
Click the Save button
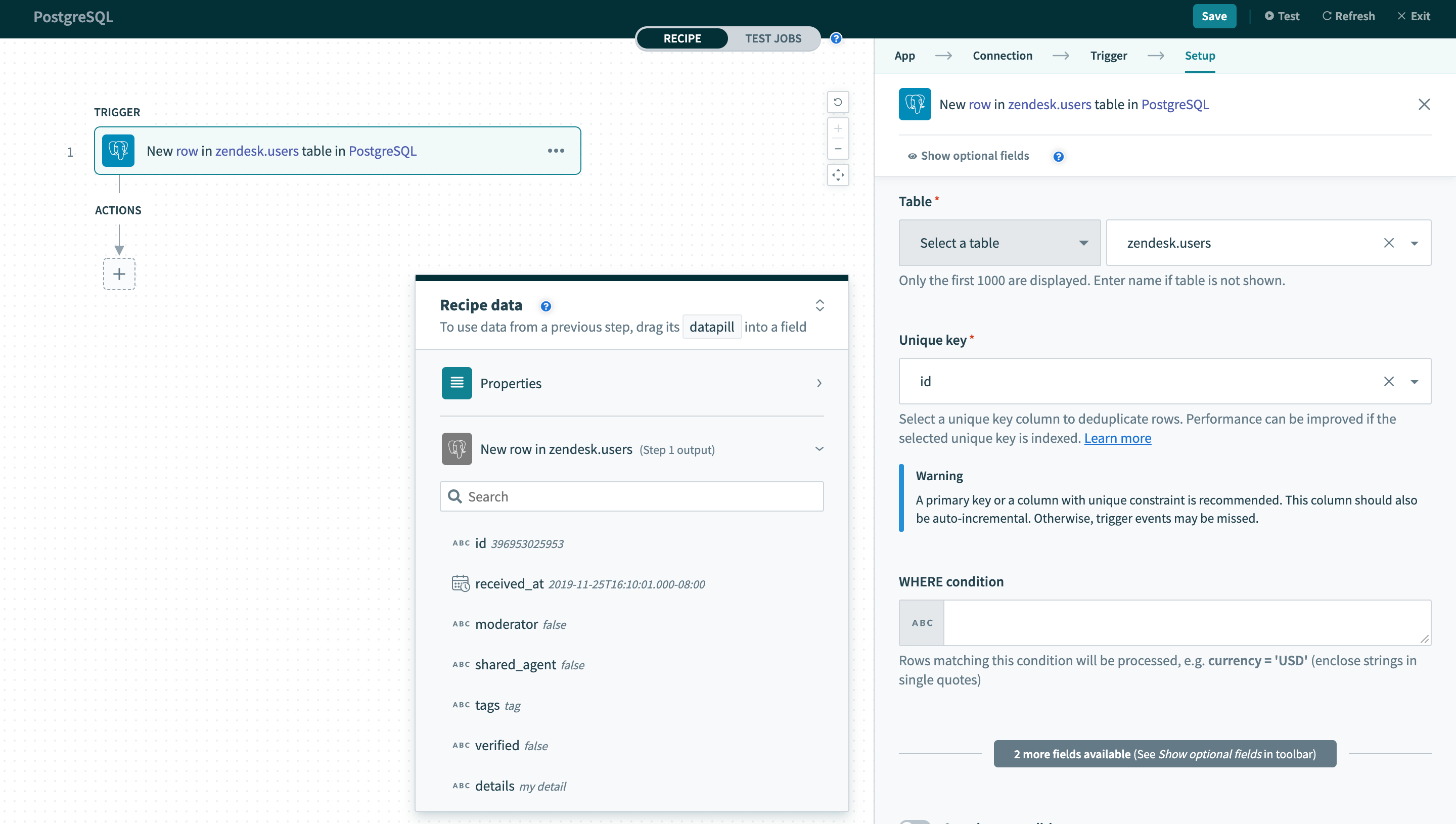[x=1213, y=17]
